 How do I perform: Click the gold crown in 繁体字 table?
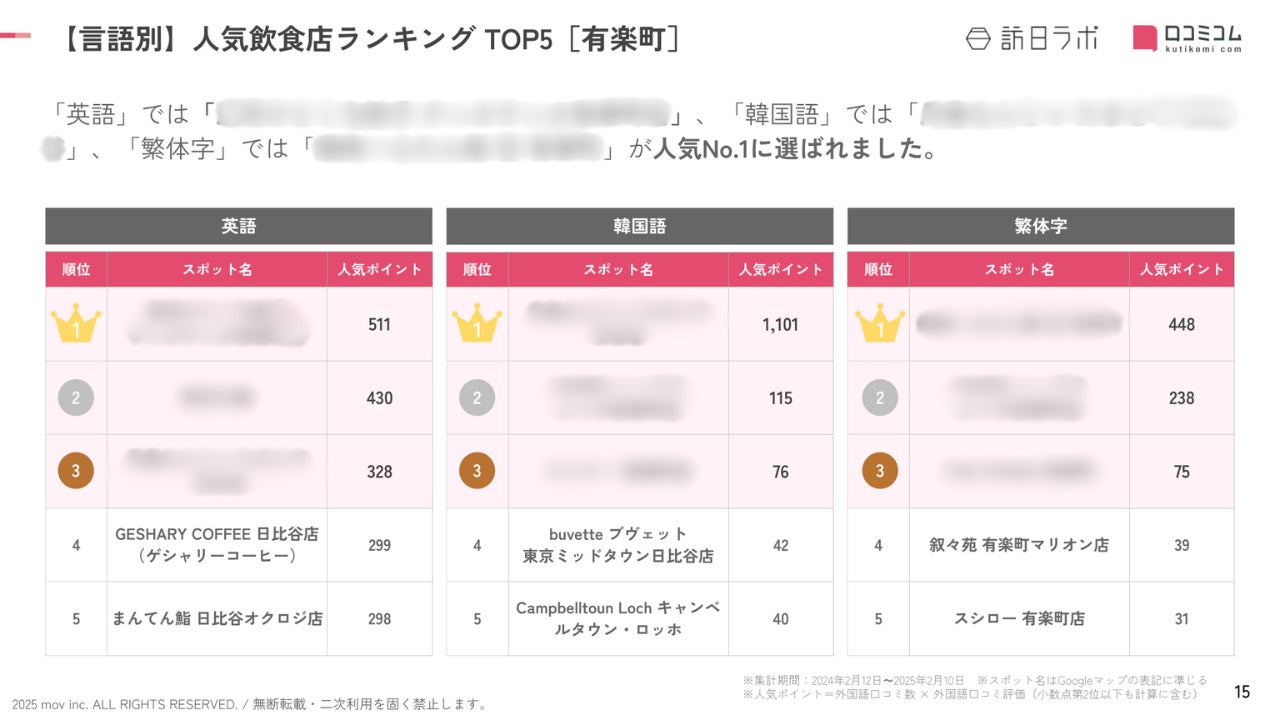pos(879,324)
